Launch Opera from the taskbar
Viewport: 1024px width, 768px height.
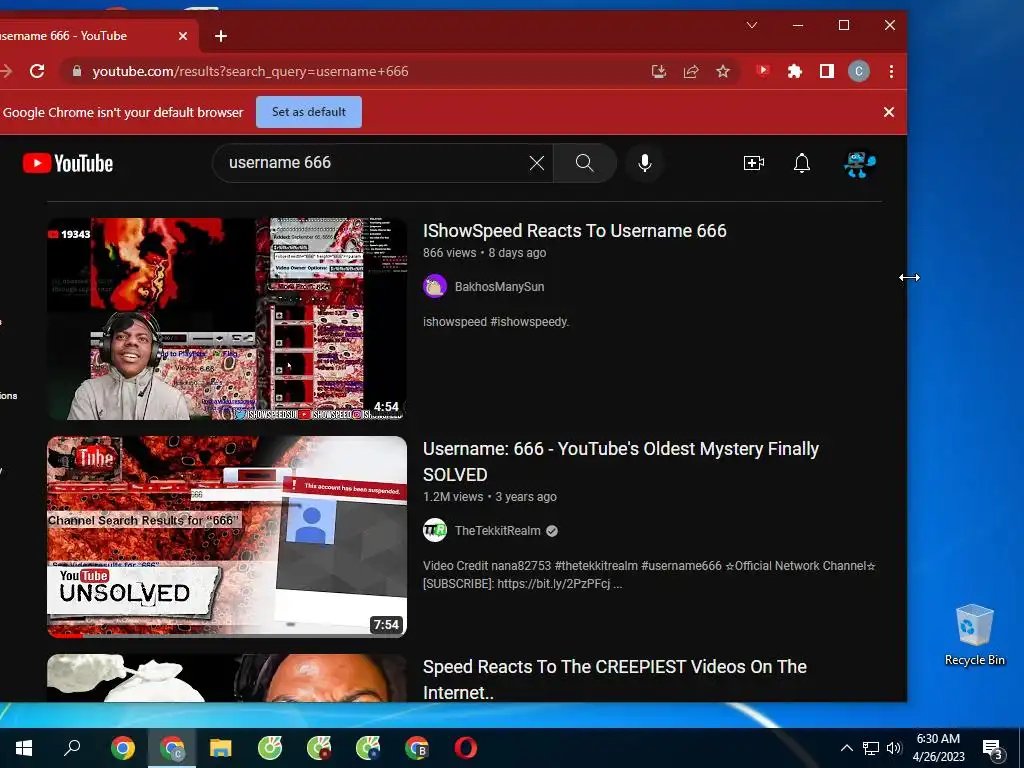click(466, 748)
